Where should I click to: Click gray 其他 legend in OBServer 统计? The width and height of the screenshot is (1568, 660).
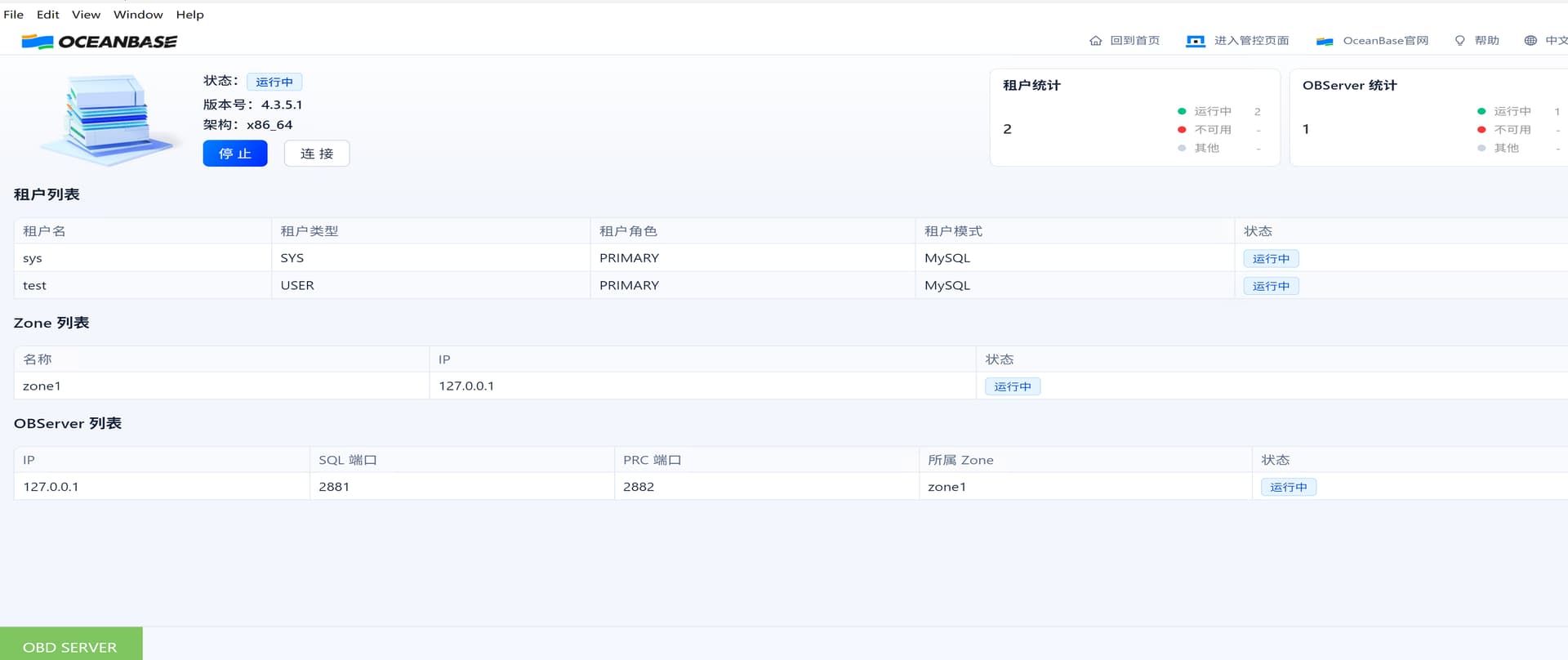tap(1499, 148)
